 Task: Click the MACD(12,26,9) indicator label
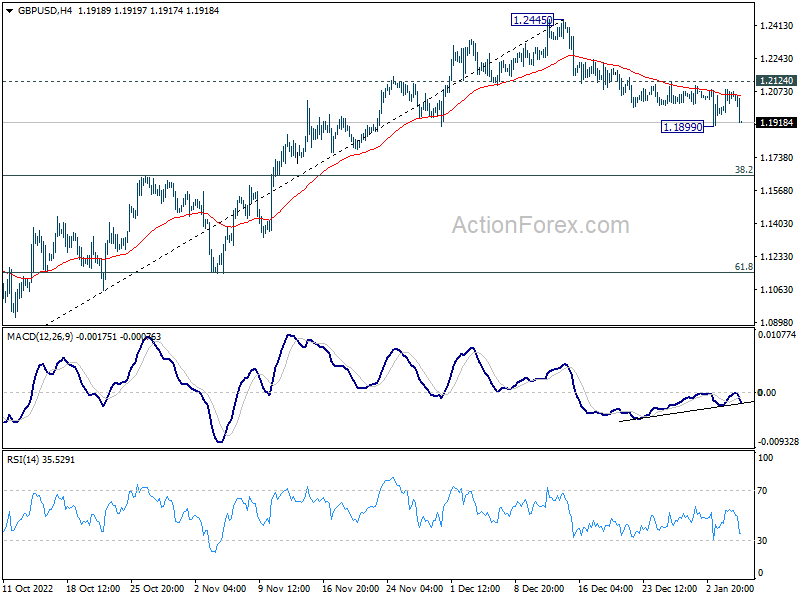(x=40, y=337)
